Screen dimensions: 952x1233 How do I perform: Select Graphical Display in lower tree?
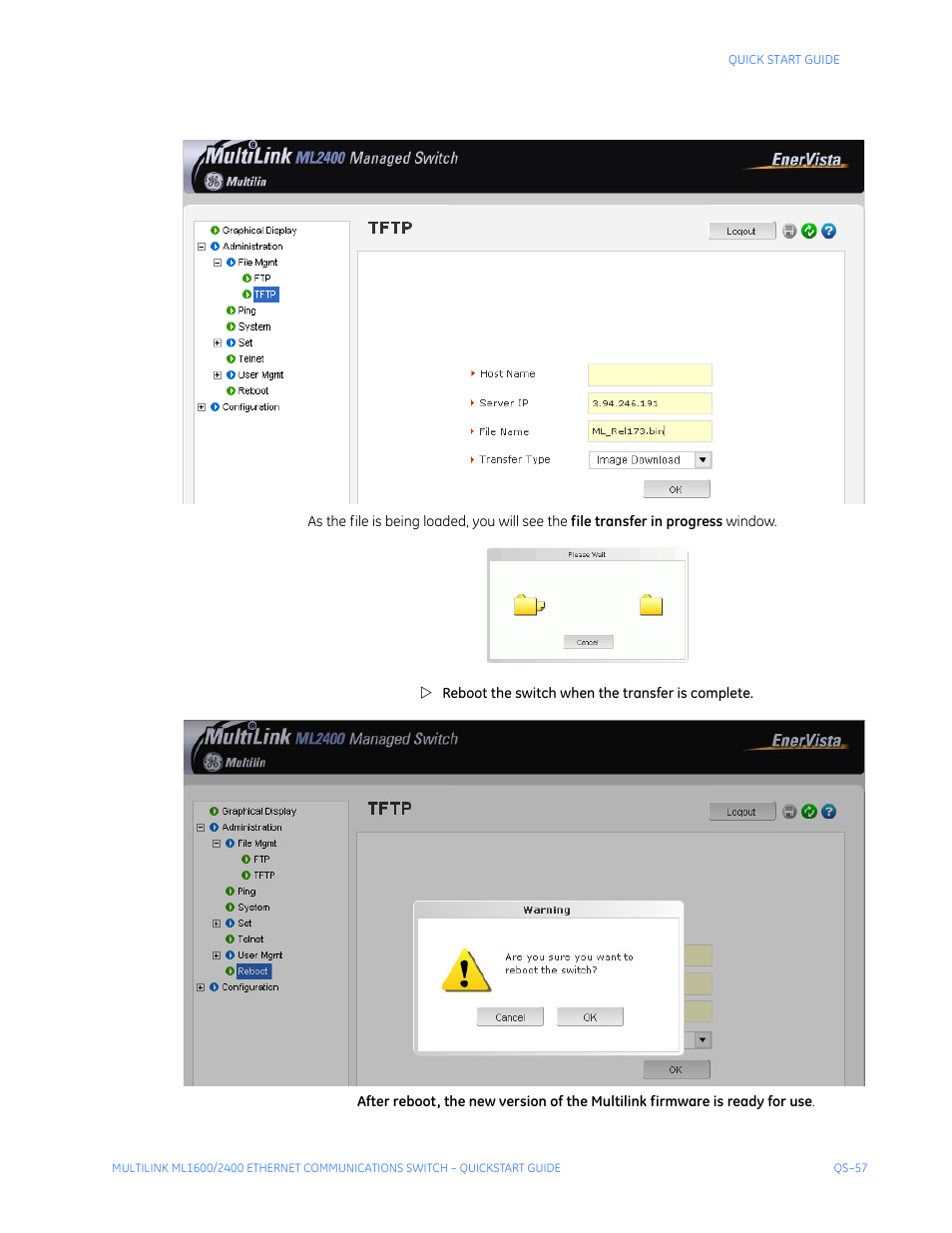(x=258, y=812)
